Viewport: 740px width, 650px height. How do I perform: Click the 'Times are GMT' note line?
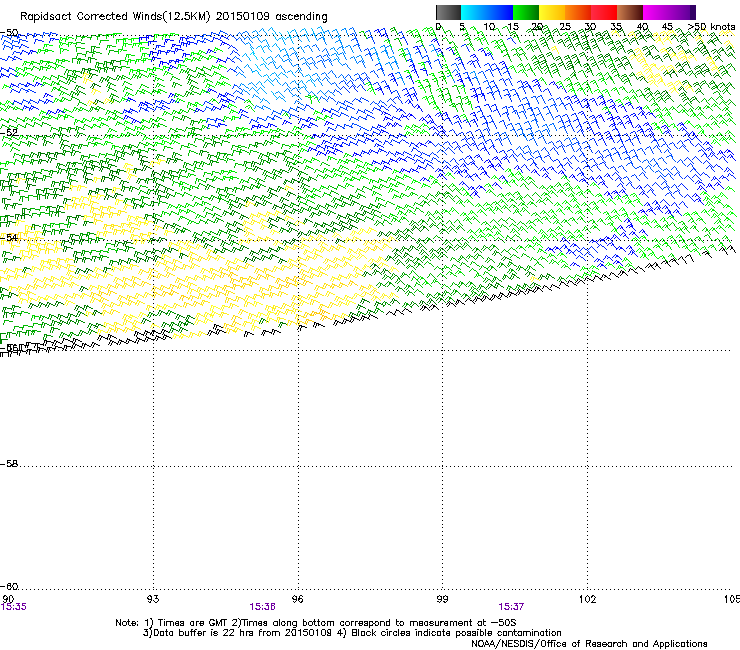pos(316,623)
